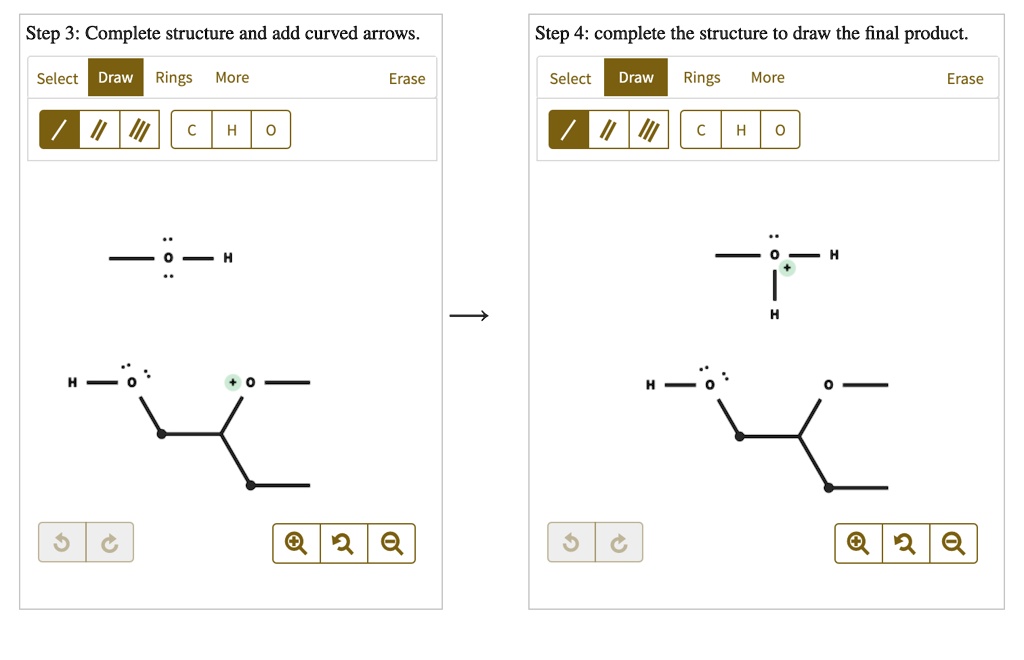Screen dimensions: 1024x660
Task: Choose oxygen atom O in Step 4
Action: tap(780, 129)
